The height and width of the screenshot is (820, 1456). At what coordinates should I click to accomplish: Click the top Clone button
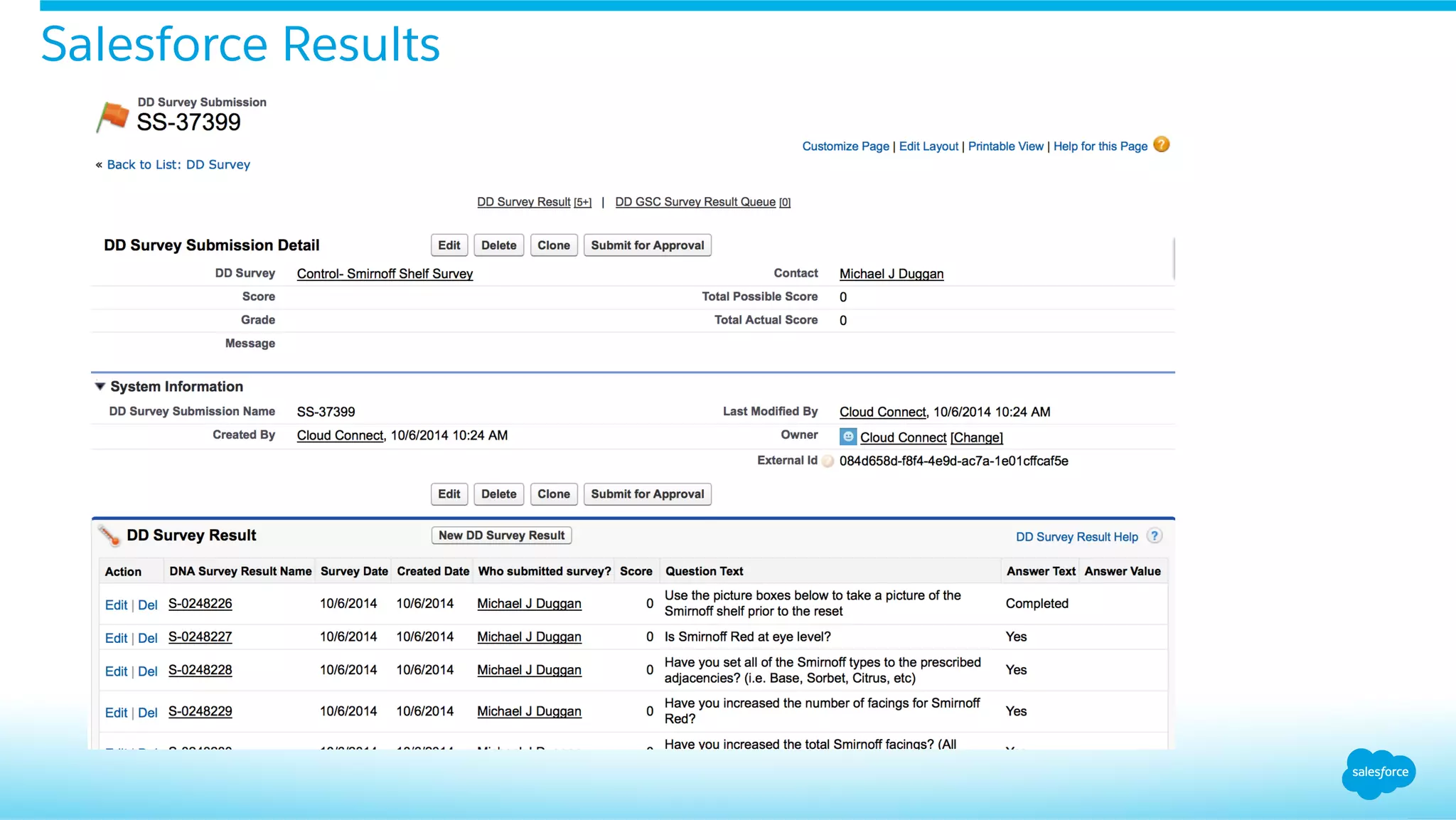tap(554, 245)
